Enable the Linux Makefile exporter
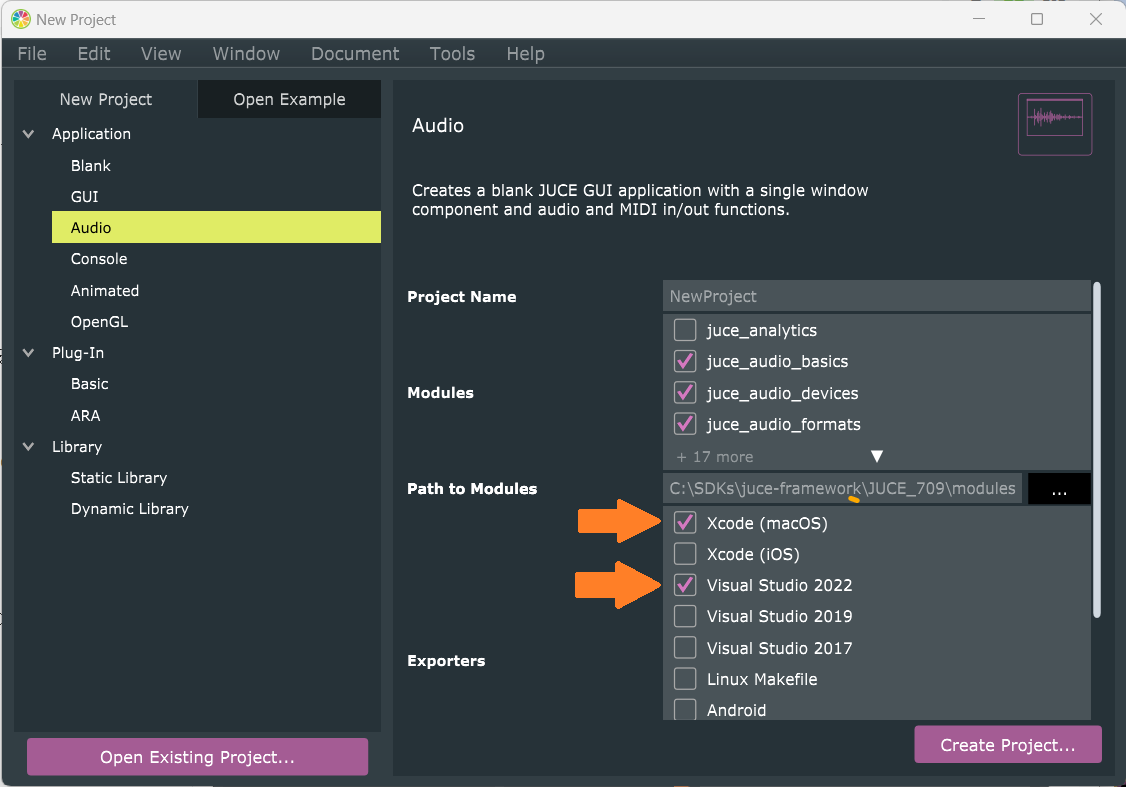1126x787 pixels. pyautogui.click(x=685, y=679)
